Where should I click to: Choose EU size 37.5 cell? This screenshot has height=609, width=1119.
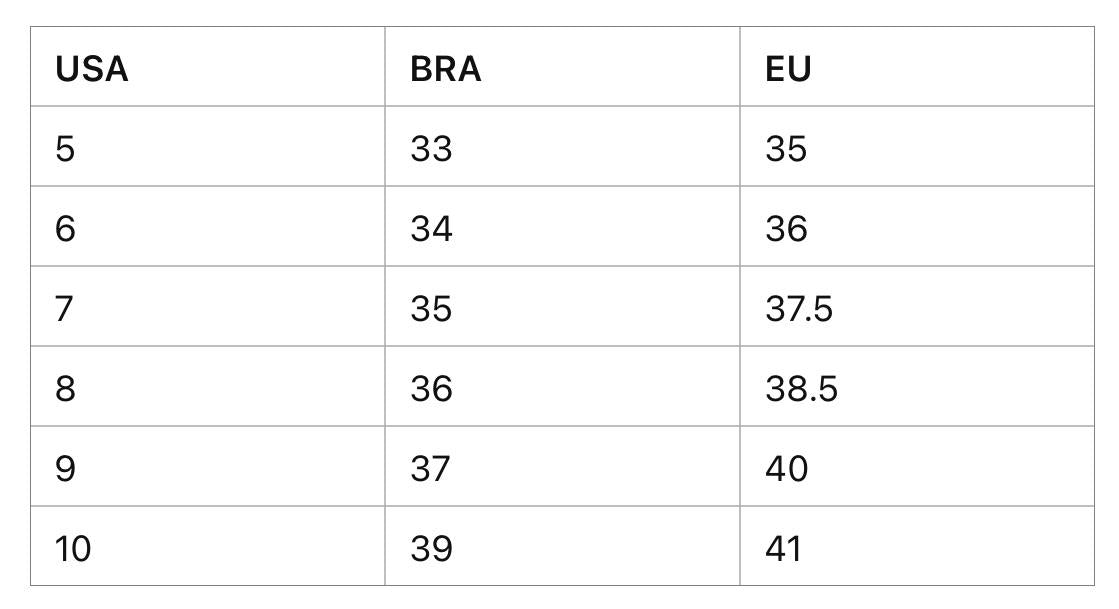(799, 309)
